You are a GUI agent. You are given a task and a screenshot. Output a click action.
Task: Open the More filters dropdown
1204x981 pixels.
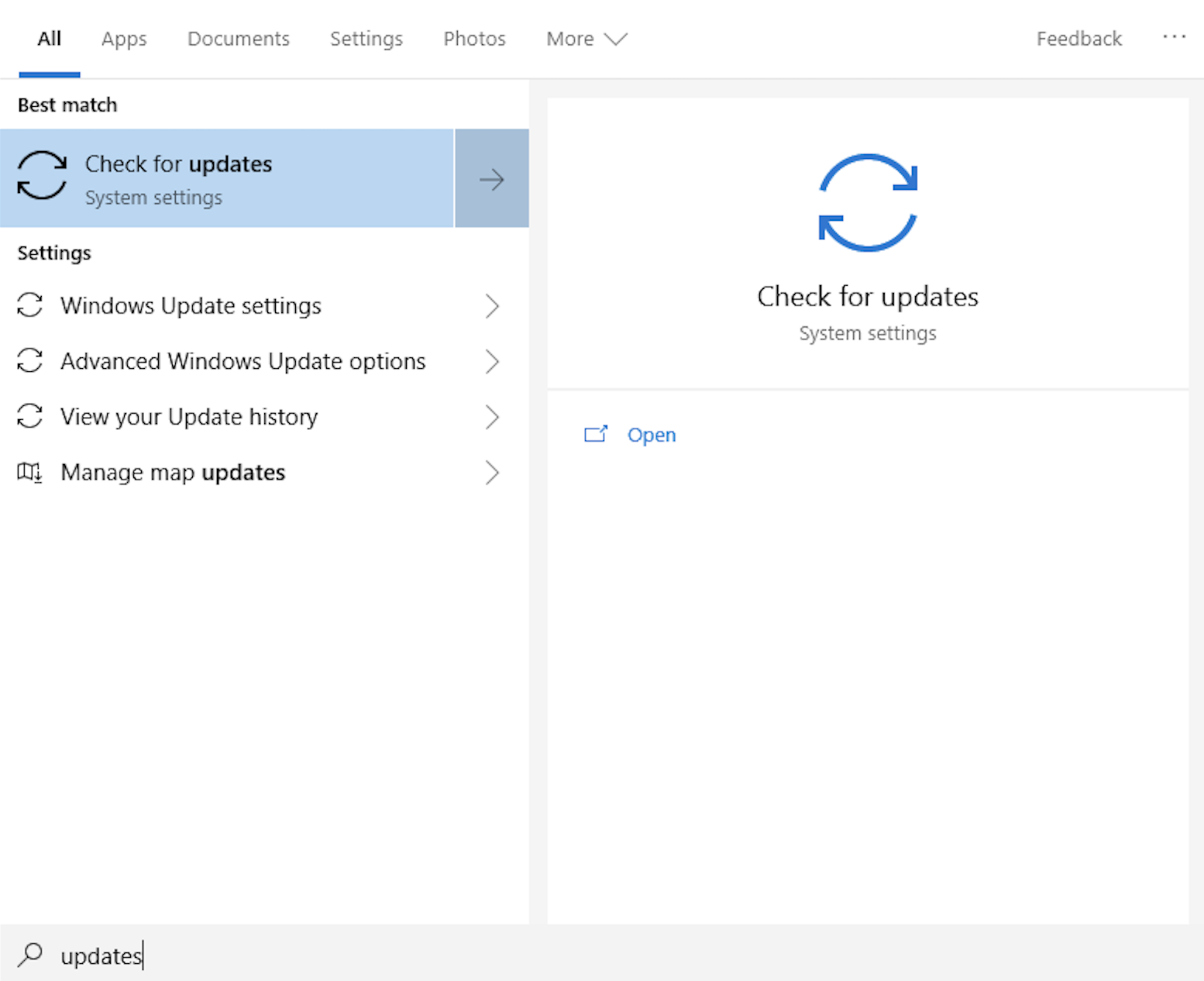pos(587,39)
